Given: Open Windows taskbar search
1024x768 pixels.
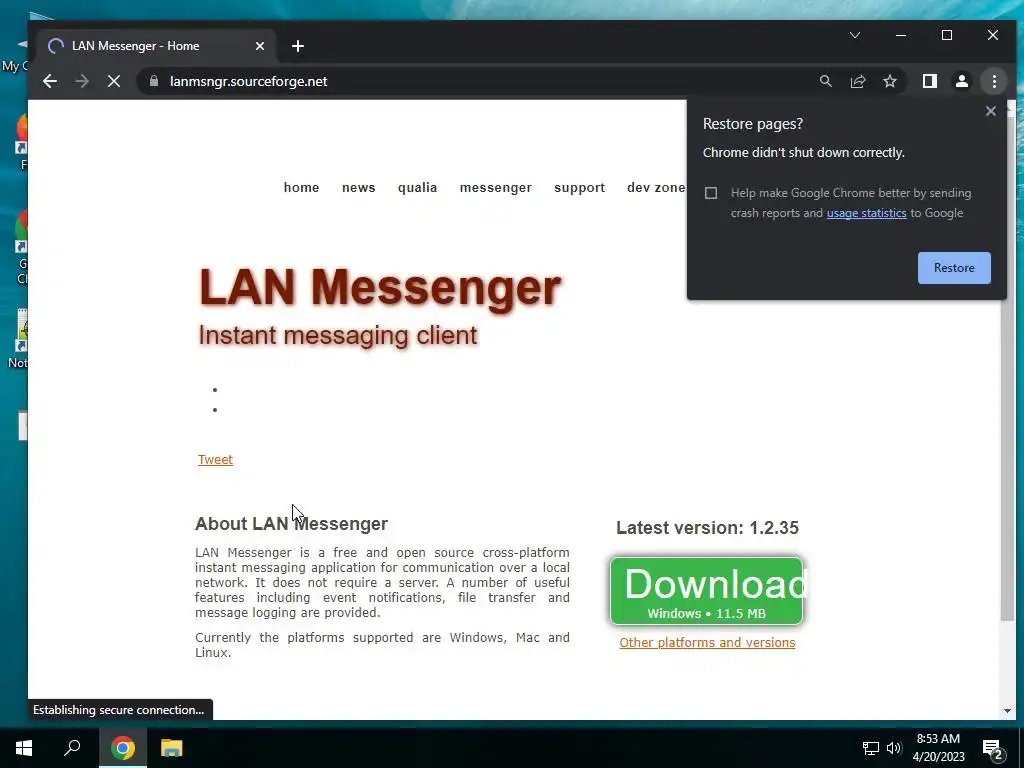Looking at the screenshot, I should [72, 748].
